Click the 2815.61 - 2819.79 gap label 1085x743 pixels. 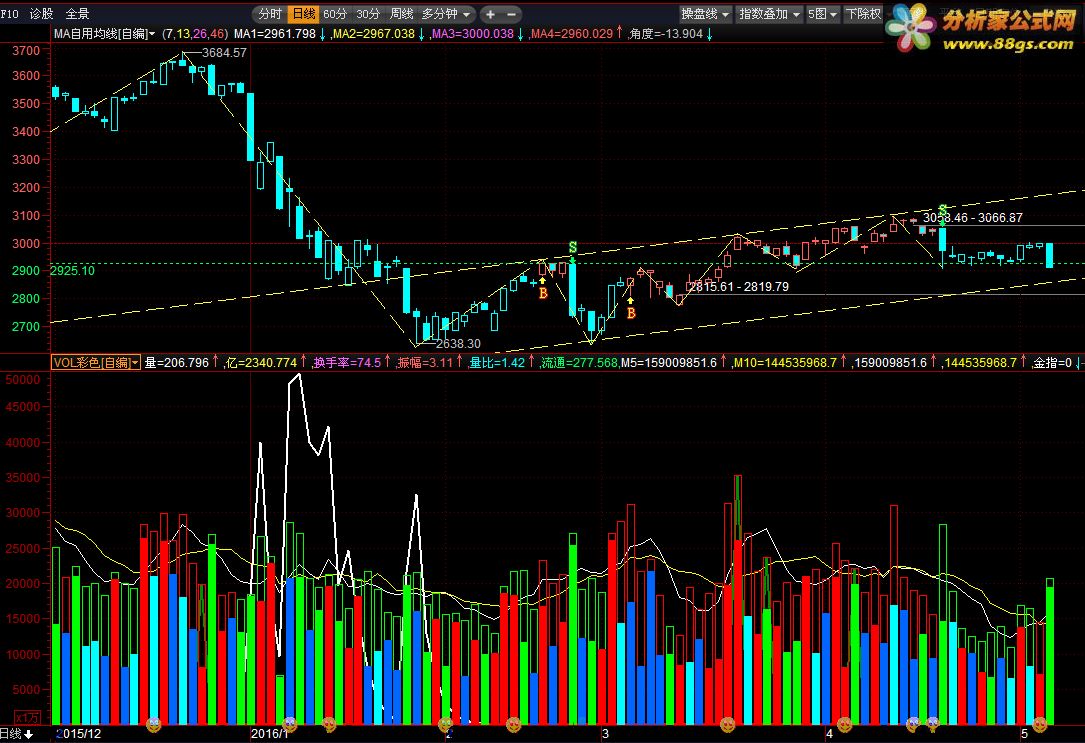pos(739,286)
